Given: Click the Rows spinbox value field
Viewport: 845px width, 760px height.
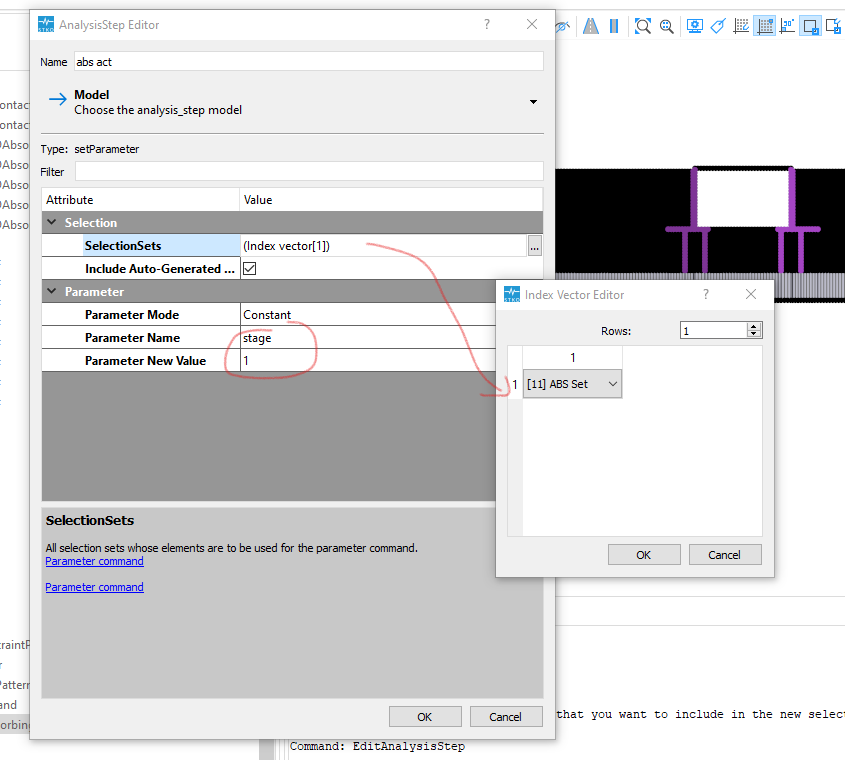Looking at the screenshot, I should pos(714,330).
